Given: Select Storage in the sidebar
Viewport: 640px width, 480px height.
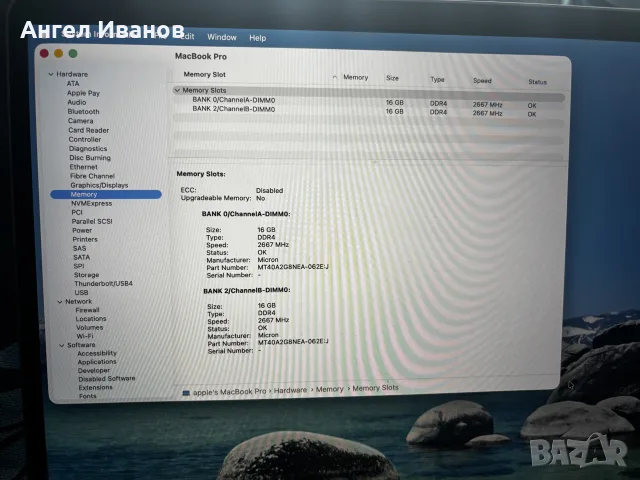Looking at the screenshot, I should point(87,275).
